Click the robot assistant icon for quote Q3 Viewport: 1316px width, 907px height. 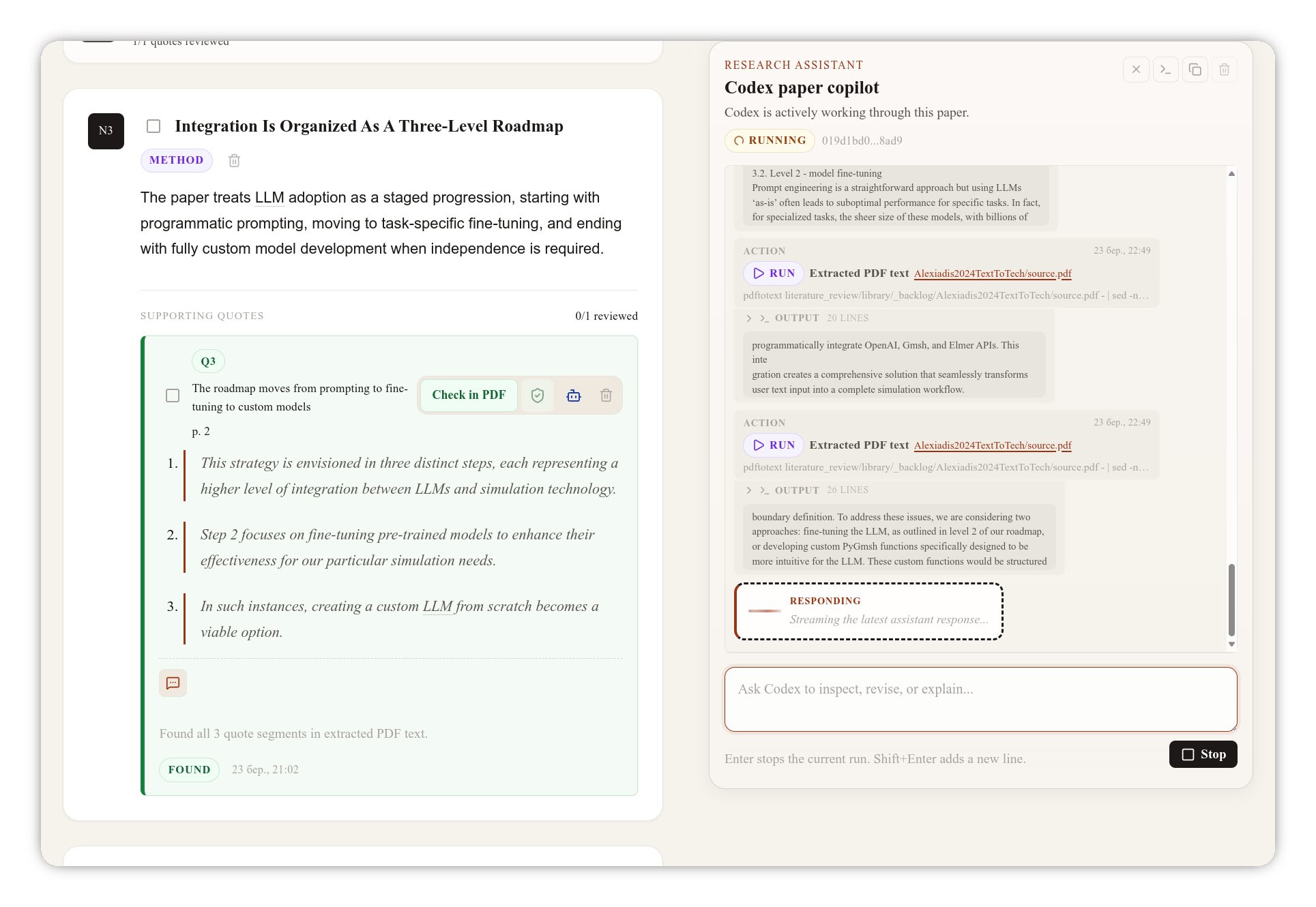tap(574, 396)
